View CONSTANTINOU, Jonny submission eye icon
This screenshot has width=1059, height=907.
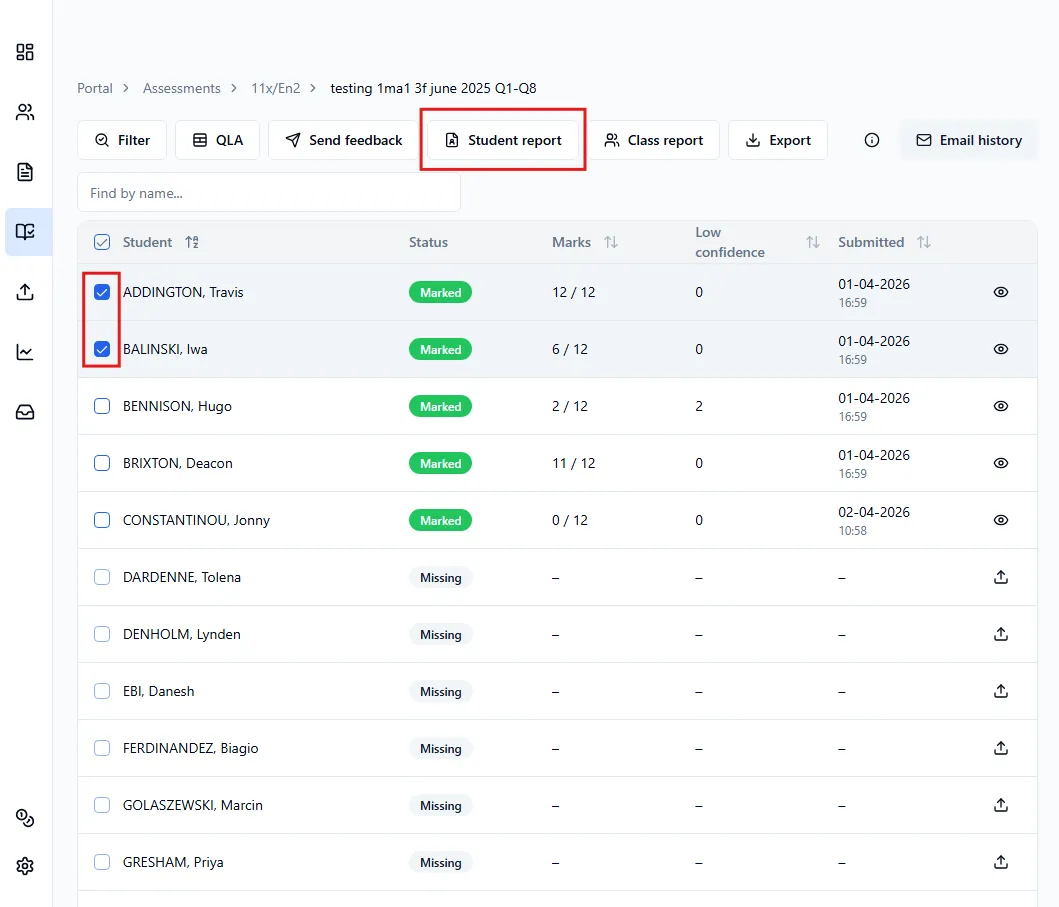1001,520
